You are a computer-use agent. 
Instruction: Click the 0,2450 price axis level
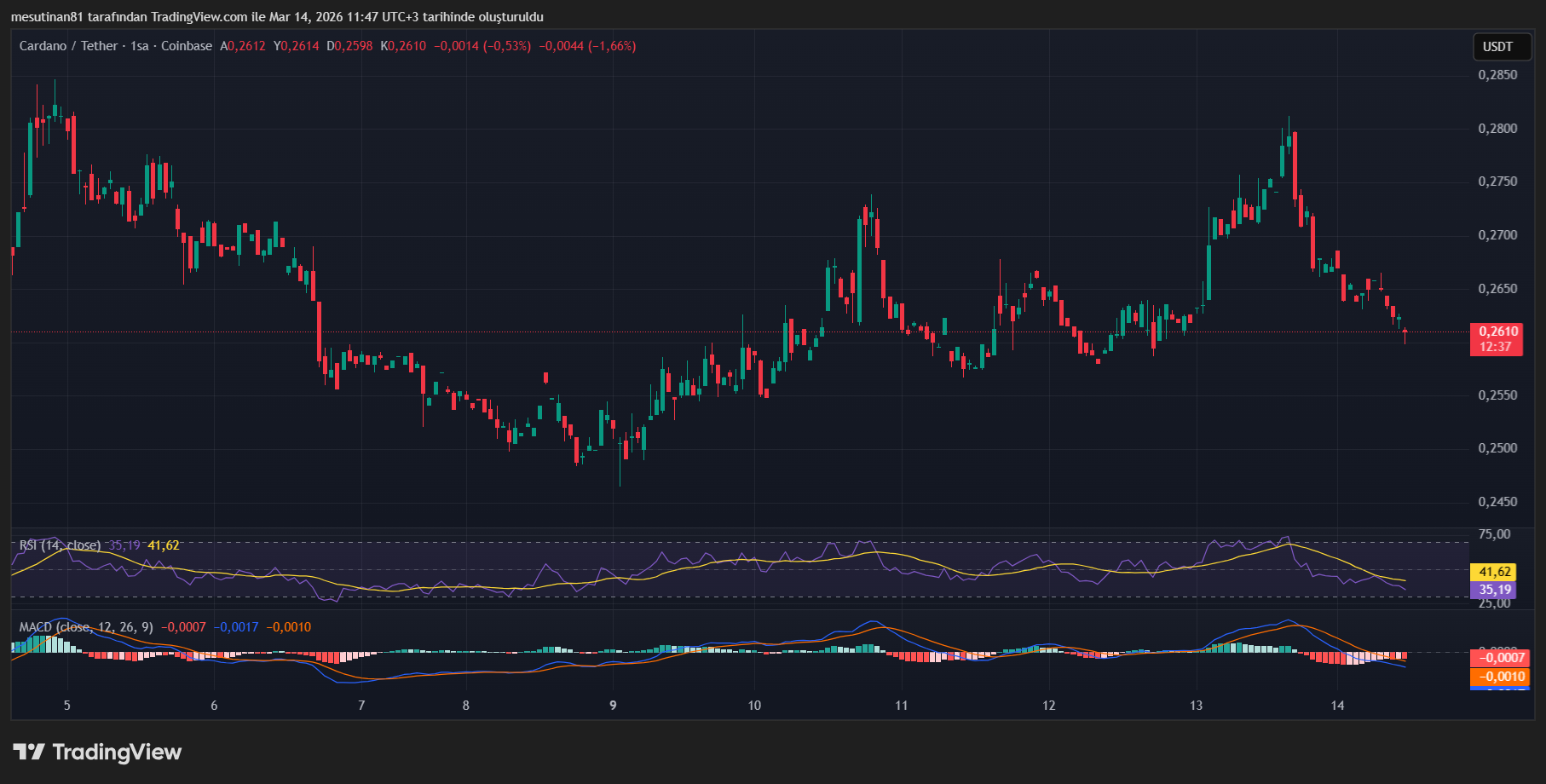1497,502
